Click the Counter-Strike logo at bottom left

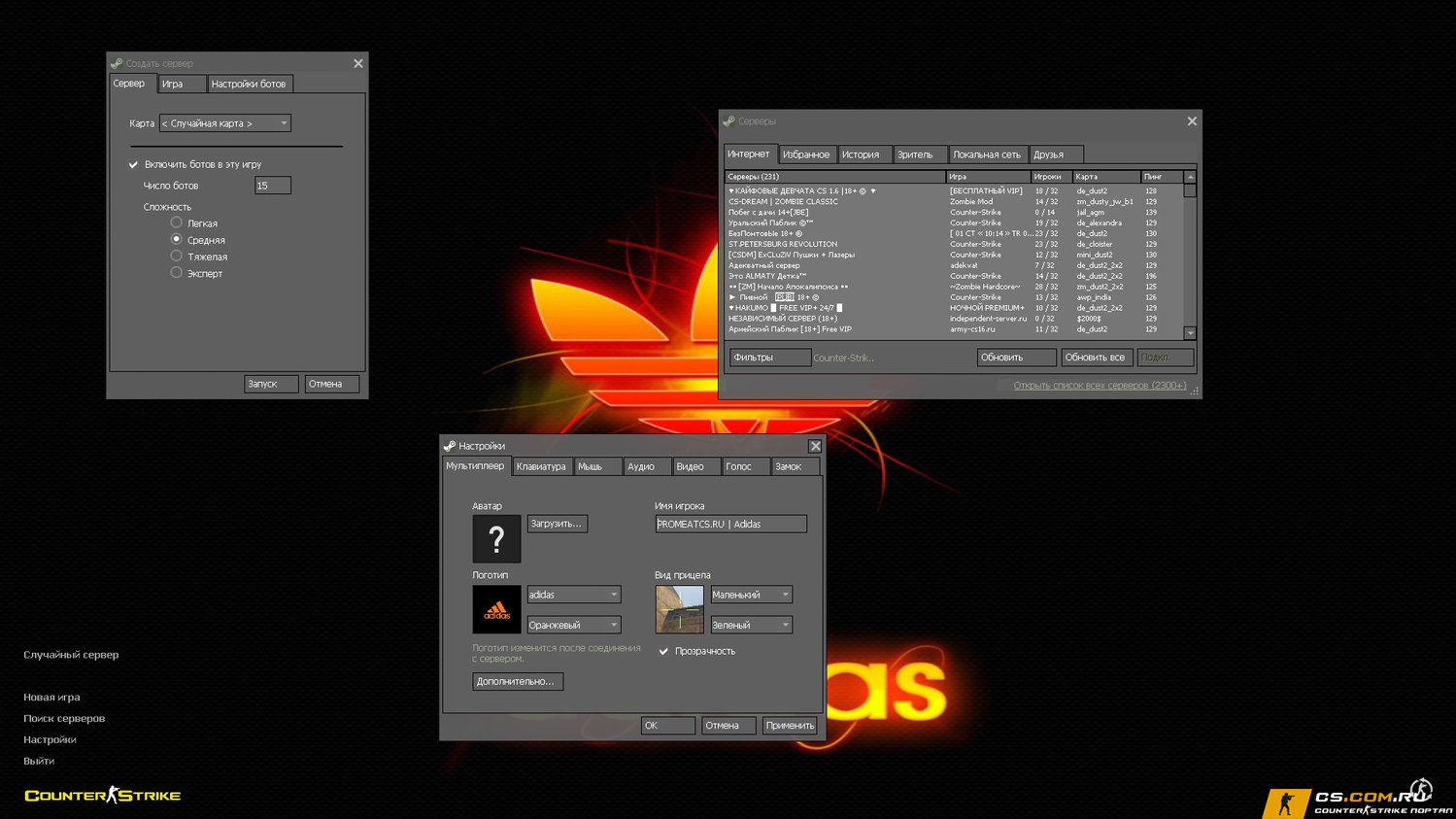[102, 795]
